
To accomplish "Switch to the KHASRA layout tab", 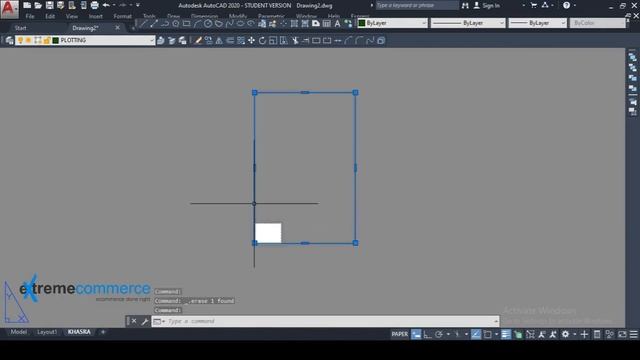I will [79, 332].
